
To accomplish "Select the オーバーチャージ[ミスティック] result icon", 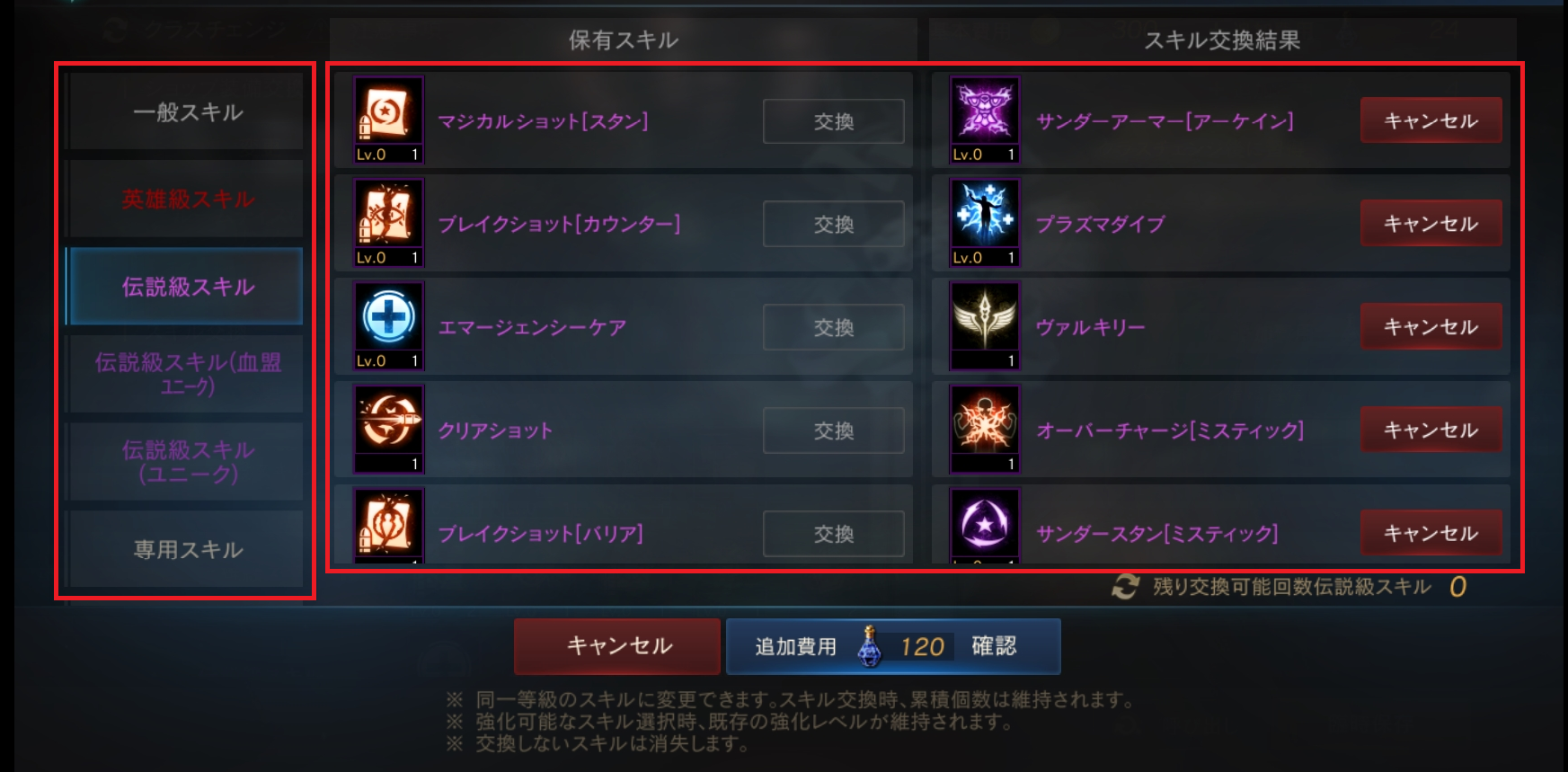I will [985, 430].
